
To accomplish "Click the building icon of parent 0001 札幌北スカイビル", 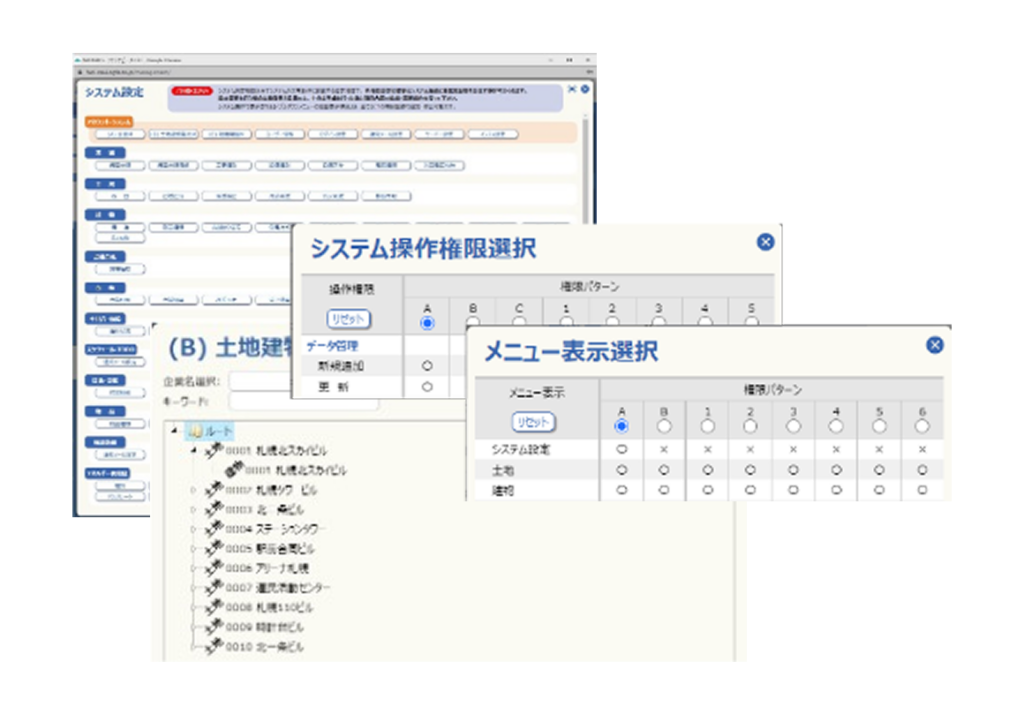I will (x=214, y=450).
